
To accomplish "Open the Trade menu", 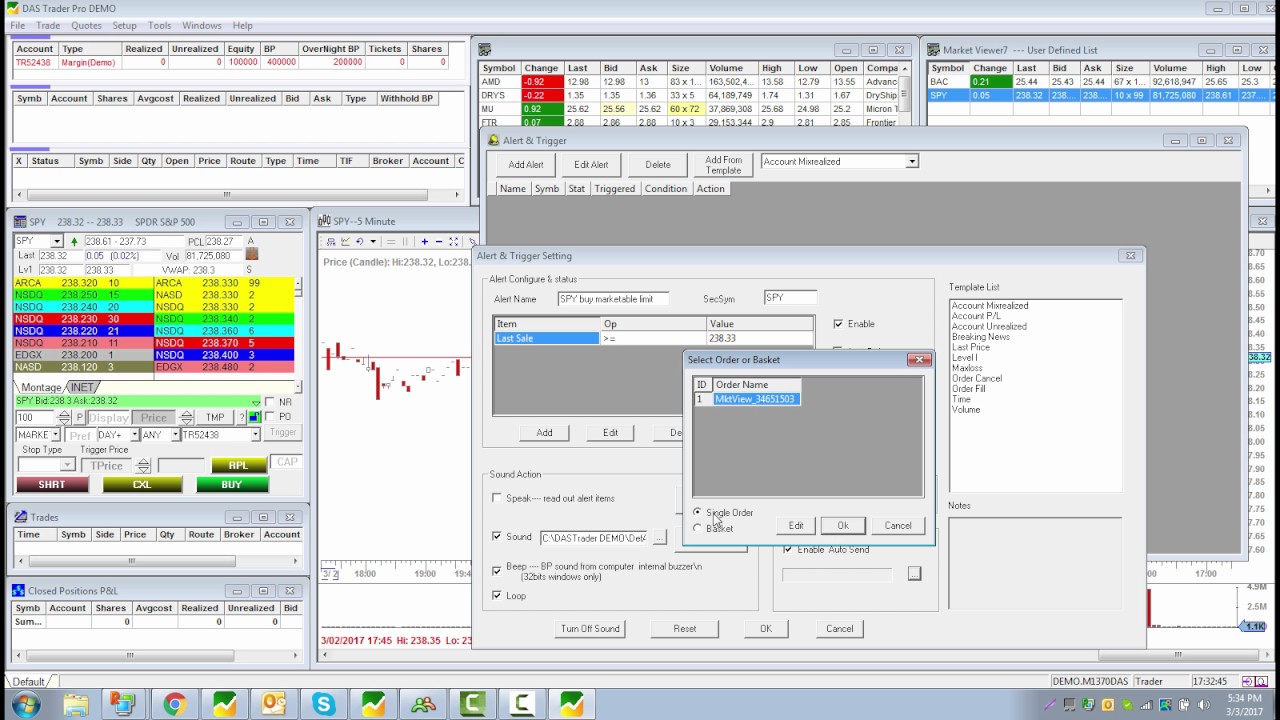I will coord(48,25).
